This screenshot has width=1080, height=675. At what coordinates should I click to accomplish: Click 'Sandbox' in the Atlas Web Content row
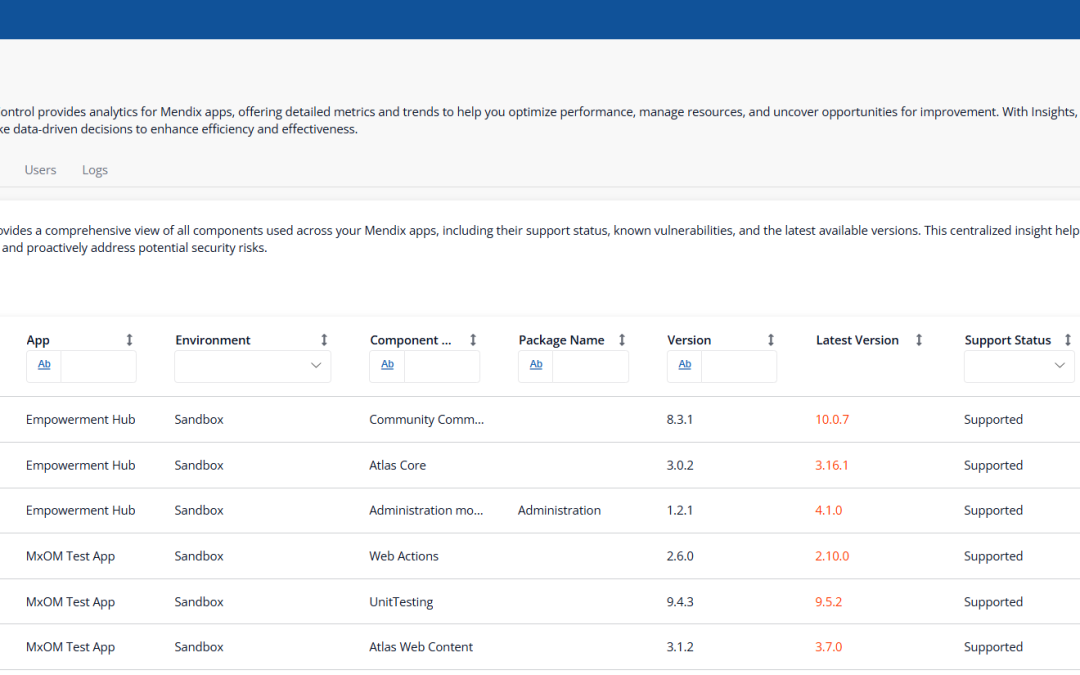click(199, 647)
